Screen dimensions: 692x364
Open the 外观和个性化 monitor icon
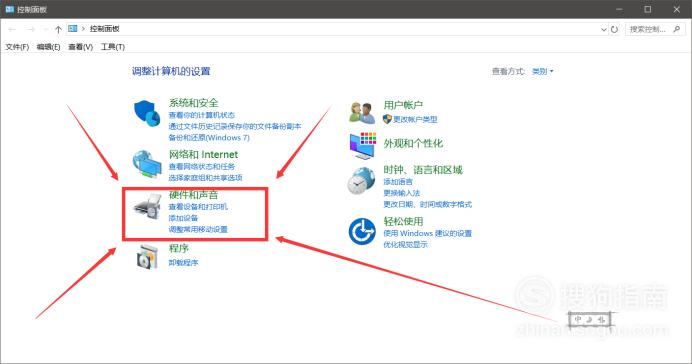363,146
